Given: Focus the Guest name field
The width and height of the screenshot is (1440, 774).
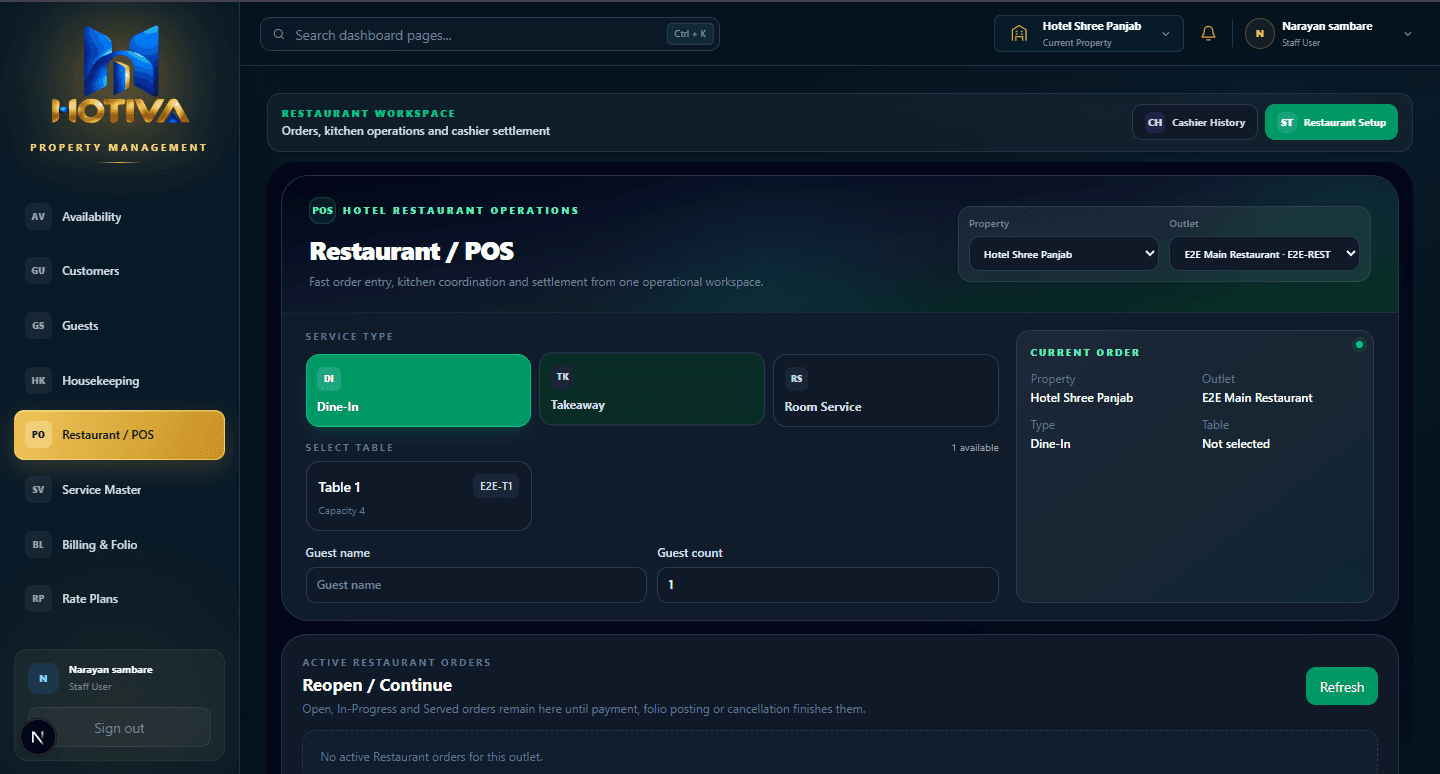Looking at the screenshot, I should click(x=476, y=585).
